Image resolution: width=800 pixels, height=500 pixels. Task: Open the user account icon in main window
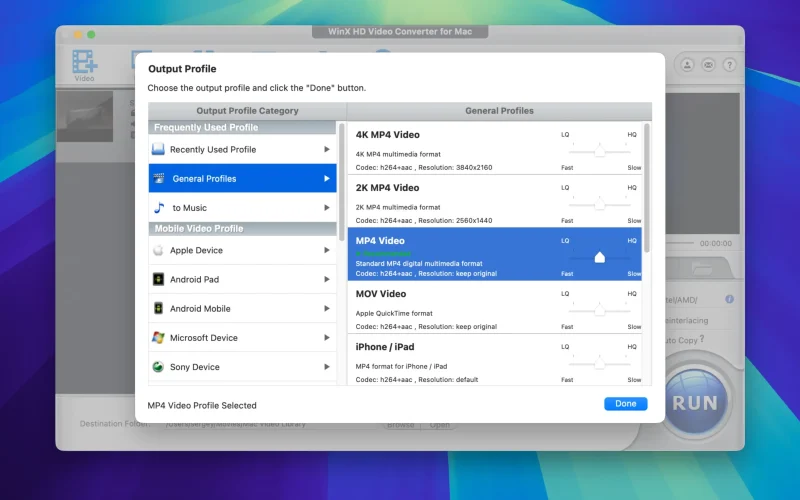click(687, 65)
